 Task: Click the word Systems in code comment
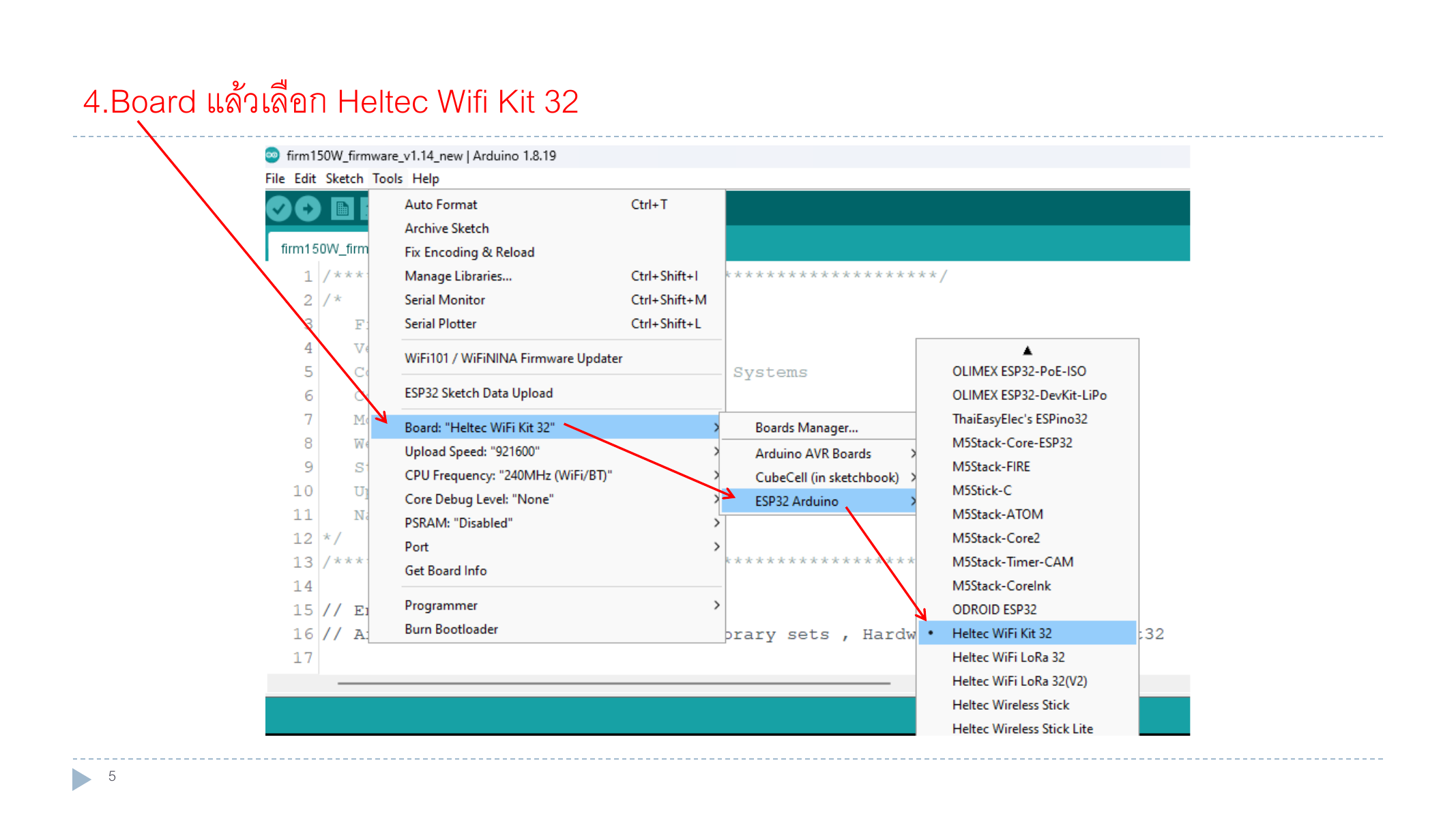point(770,373)
